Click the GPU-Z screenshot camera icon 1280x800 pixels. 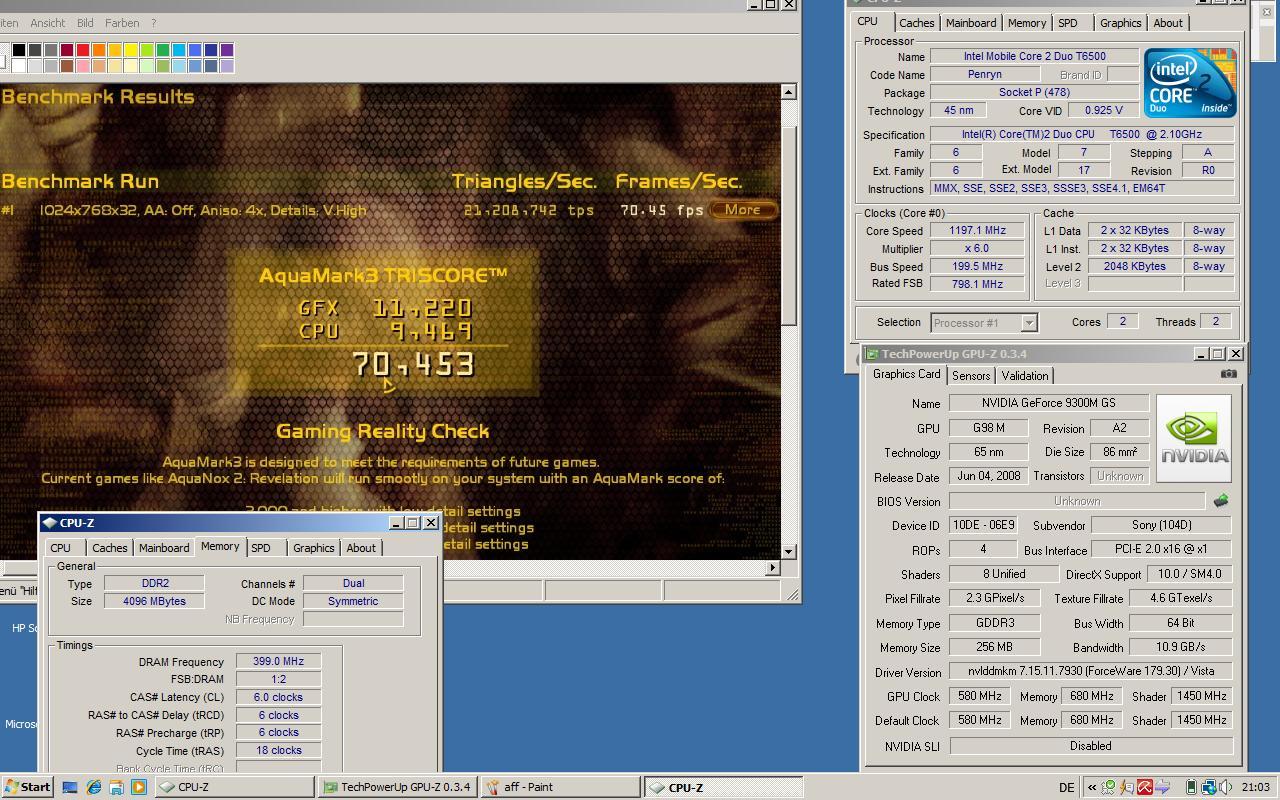coord(1228,373)
